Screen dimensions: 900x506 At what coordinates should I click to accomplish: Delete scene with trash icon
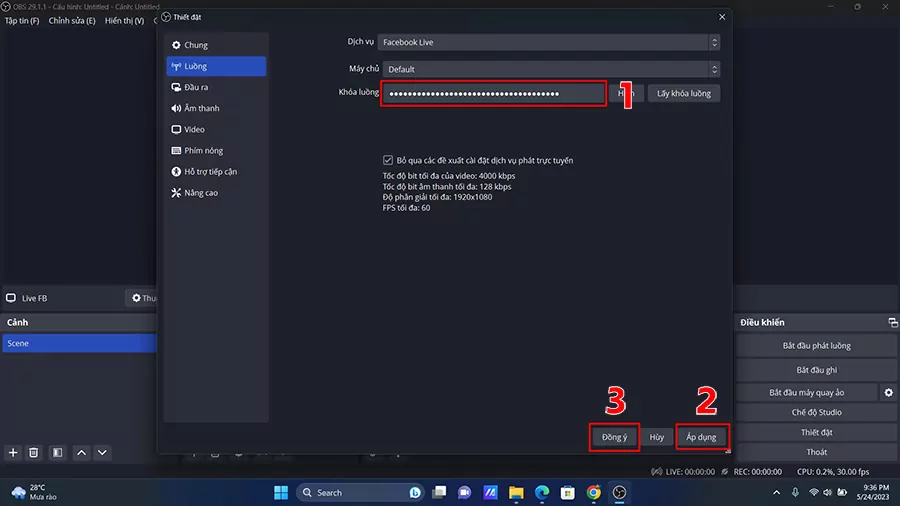[x=34, y=453]
